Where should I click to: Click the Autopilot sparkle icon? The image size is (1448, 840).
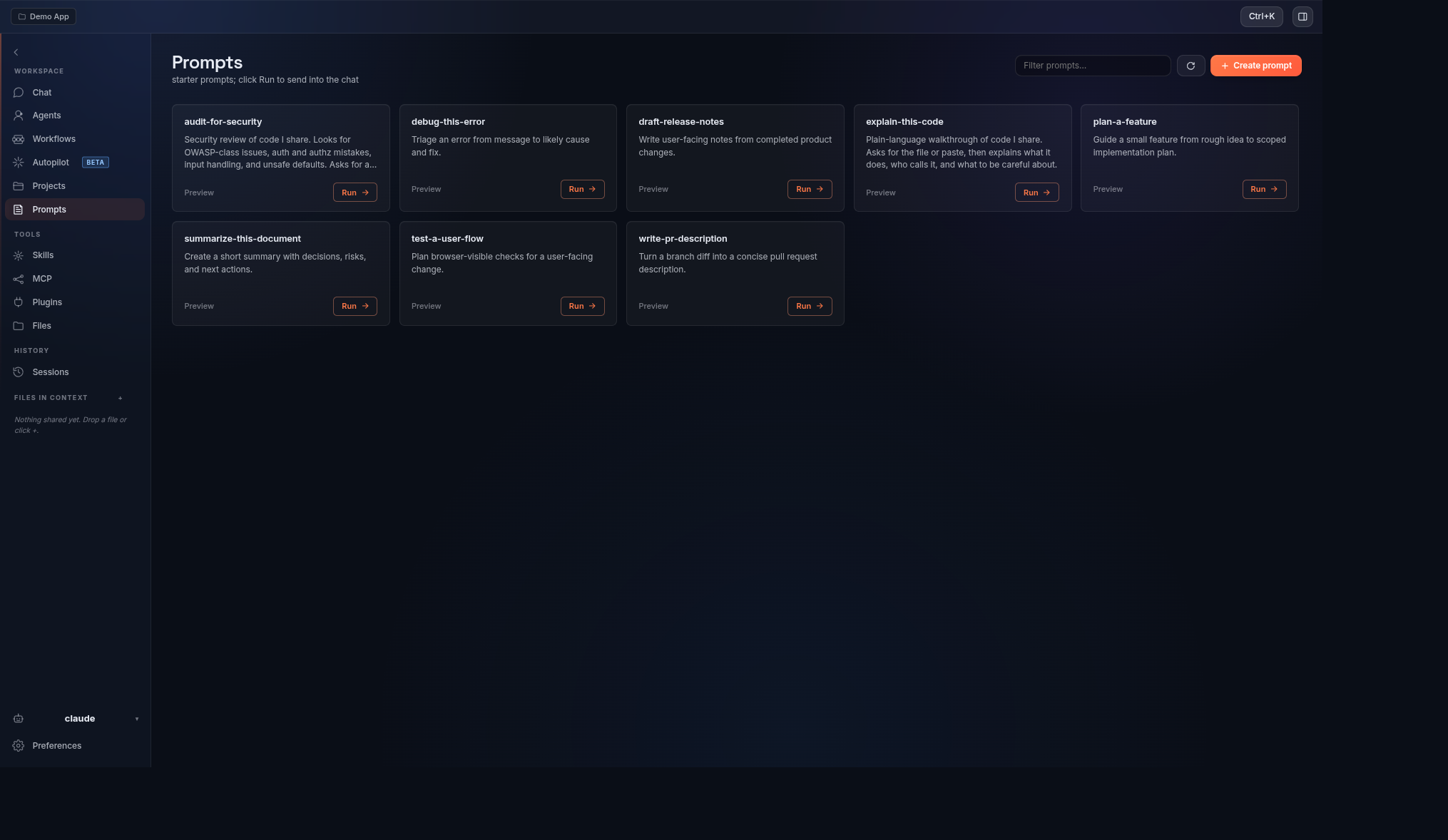coord(19,163)
